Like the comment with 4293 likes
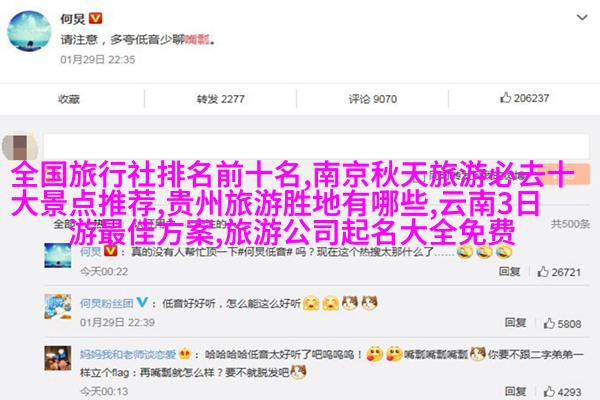 (x=562, y=392)
